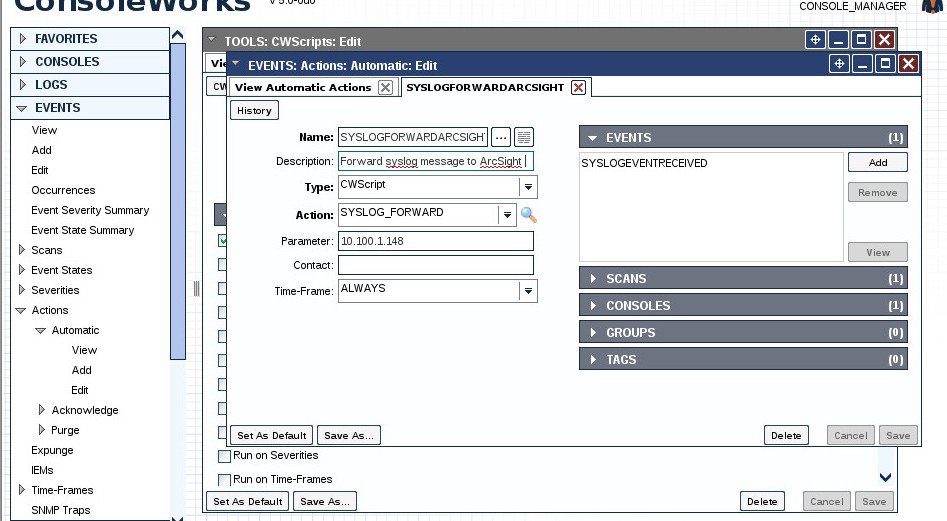Open the list icon next to Name field
This screenshot has height=521, width=947.
[x=523, y=137]
